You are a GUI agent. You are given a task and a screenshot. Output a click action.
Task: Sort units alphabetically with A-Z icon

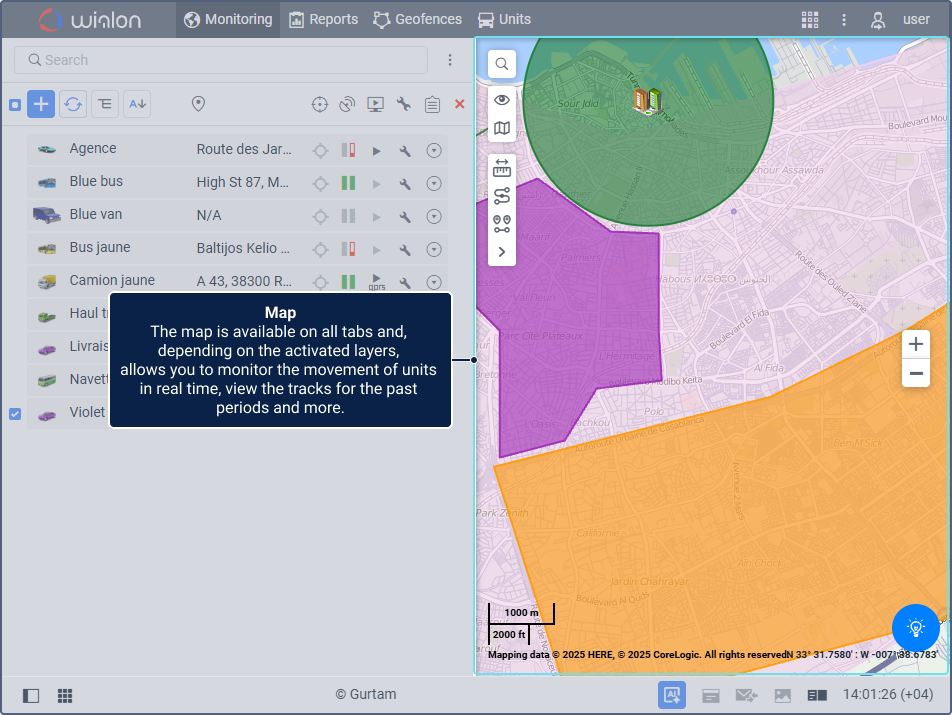[137, 104]
